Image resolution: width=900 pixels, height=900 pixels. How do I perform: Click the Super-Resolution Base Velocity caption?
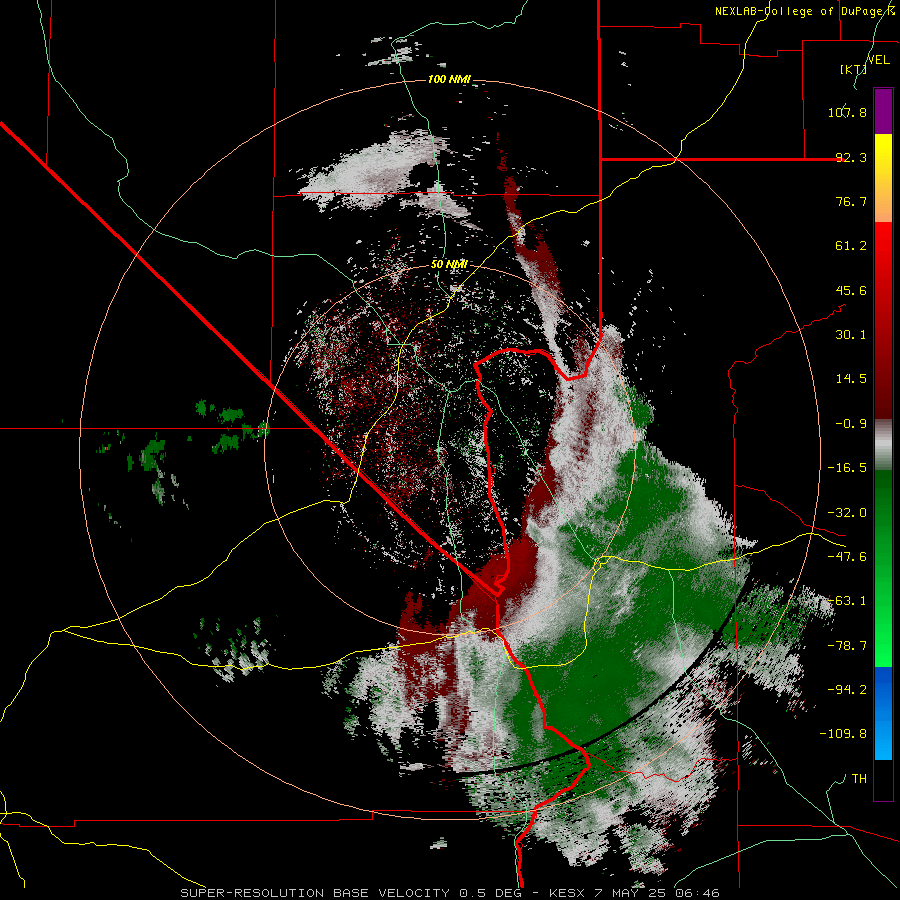click(449, 893)
